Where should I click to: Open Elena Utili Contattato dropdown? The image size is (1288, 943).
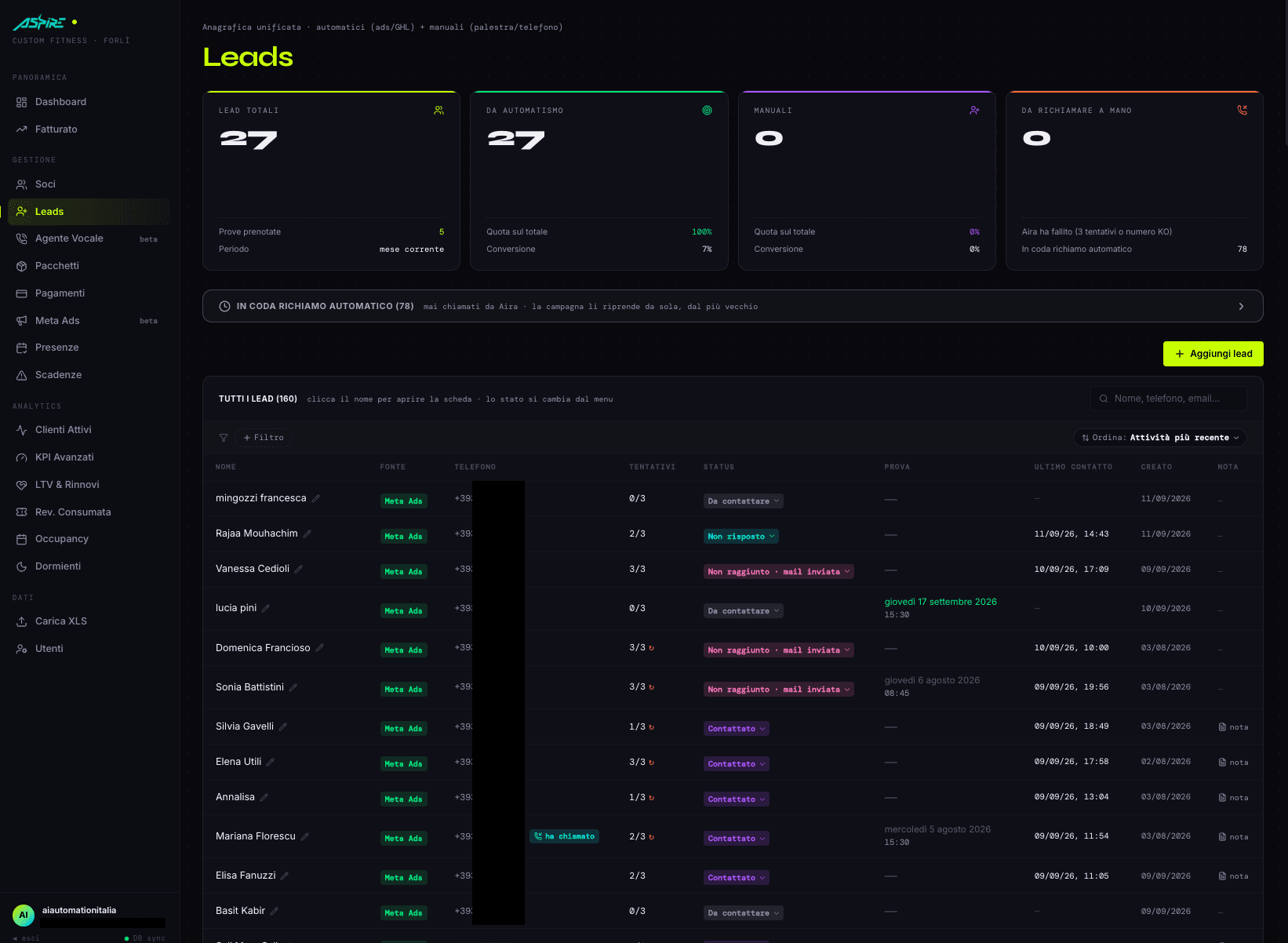(737, 764)
